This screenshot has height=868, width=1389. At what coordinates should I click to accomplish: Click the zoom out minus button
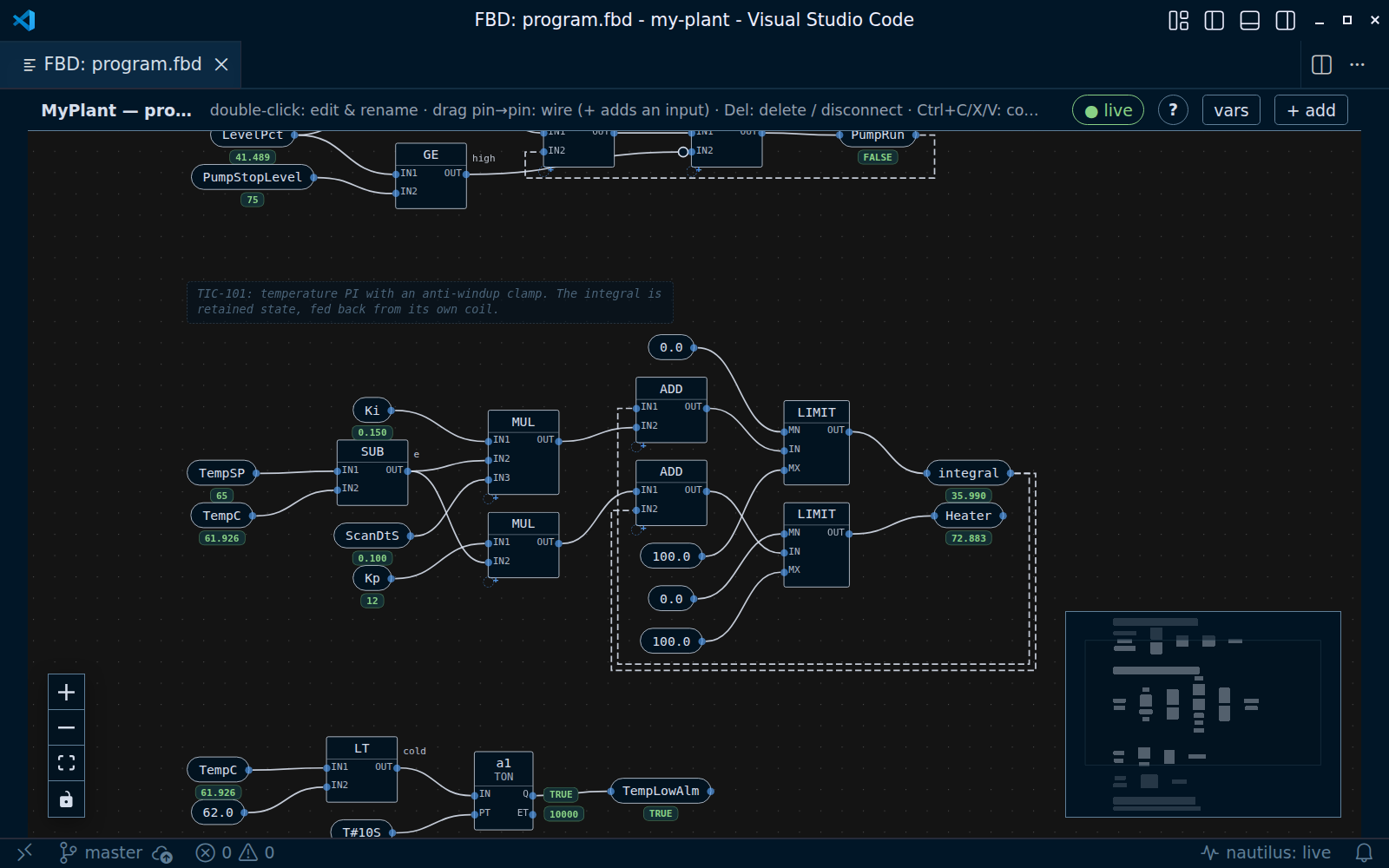pos(66,727)
